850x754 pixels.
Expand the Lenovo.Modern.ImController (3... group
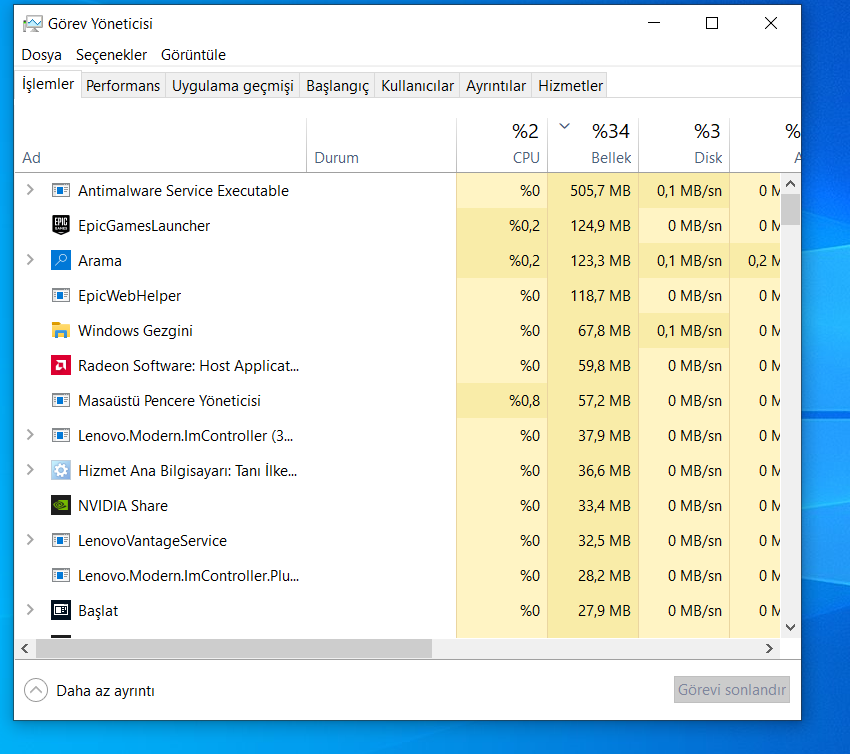(x=30, y=435)
